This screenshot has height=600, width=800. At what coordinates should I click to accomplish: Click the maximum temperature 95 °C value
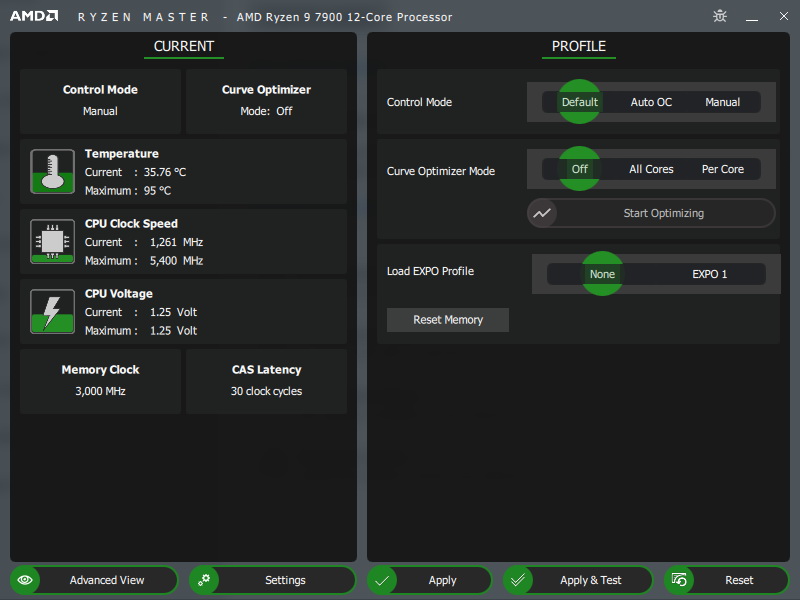pos(157,191)
